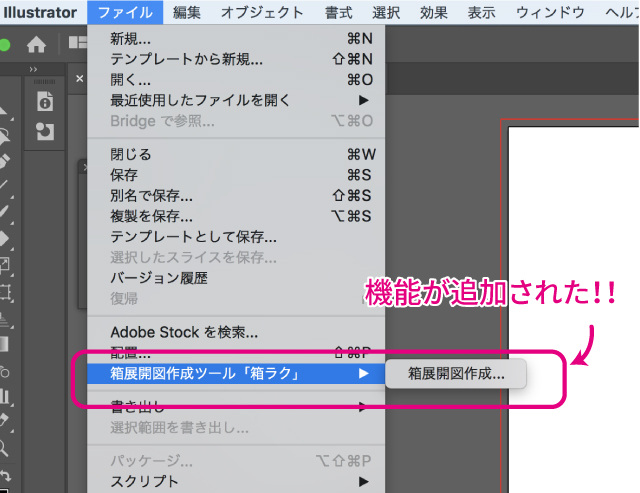The height and width of the screenshot is (493, 640).
Task: Open the Arrange Documents layout icon
Action: pyautogui.click(x=78, y=44)
